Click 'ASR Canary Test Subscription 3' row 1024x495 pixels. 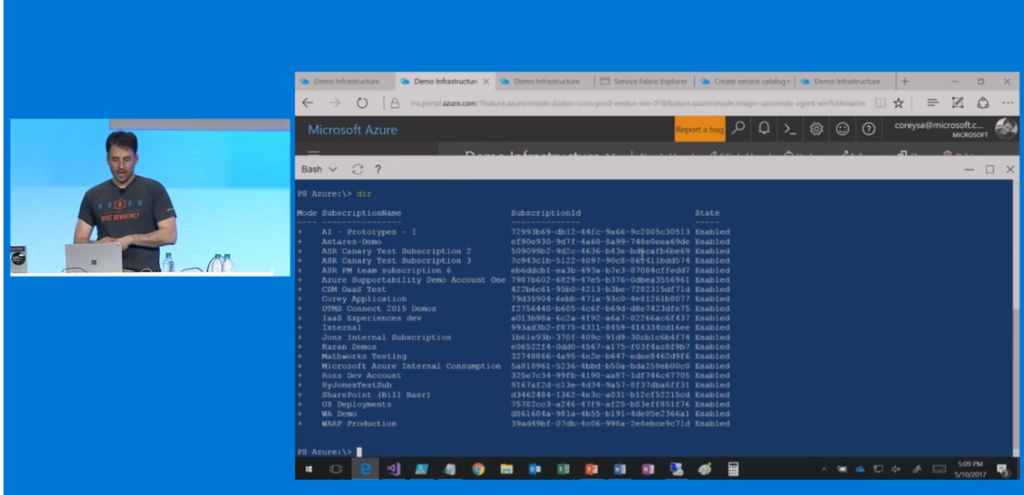click(x=513, y=261)
